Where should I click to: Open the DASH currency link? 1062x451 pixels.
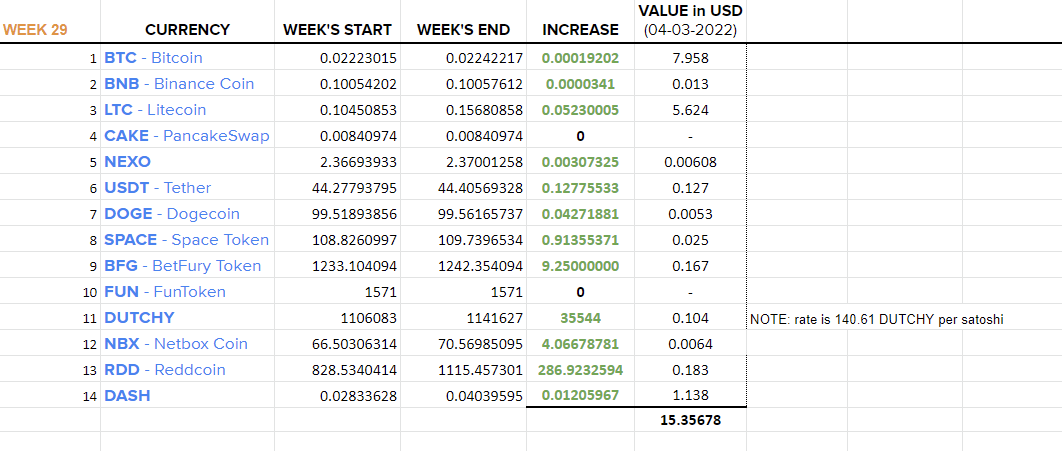pos(127,396)
